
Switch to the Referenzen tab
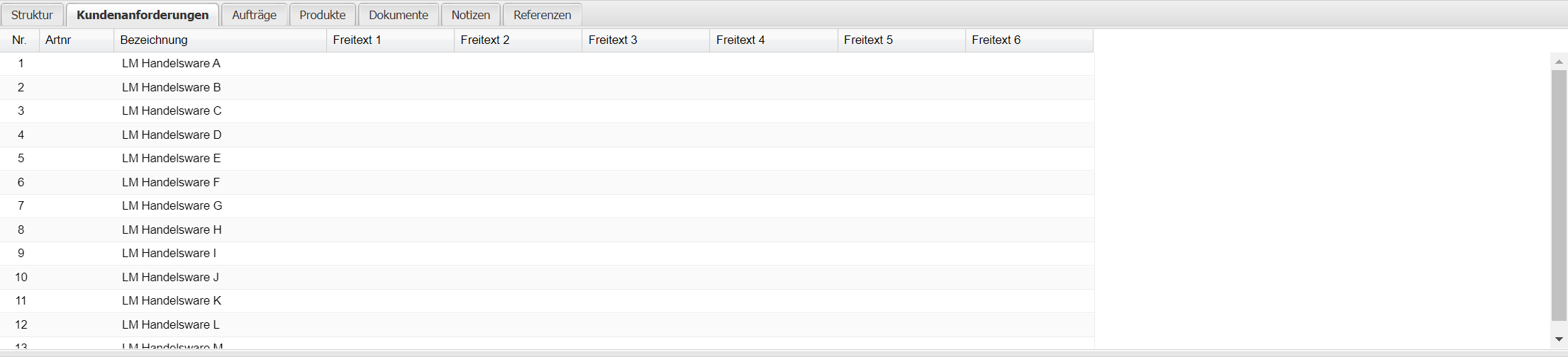[543, 15]
